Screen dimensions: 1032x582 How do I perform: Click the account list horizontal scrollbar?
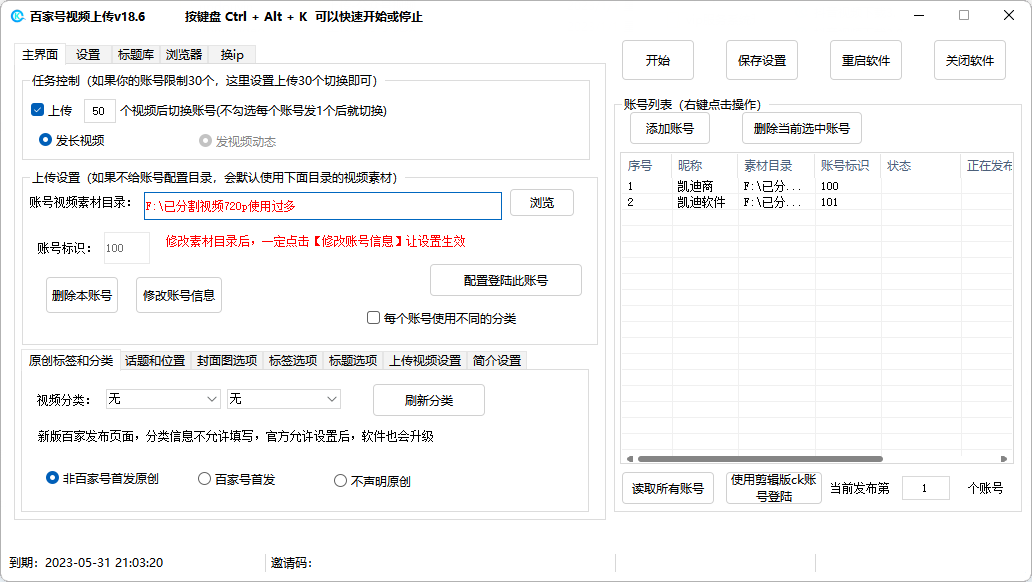(x=760, y=459)
